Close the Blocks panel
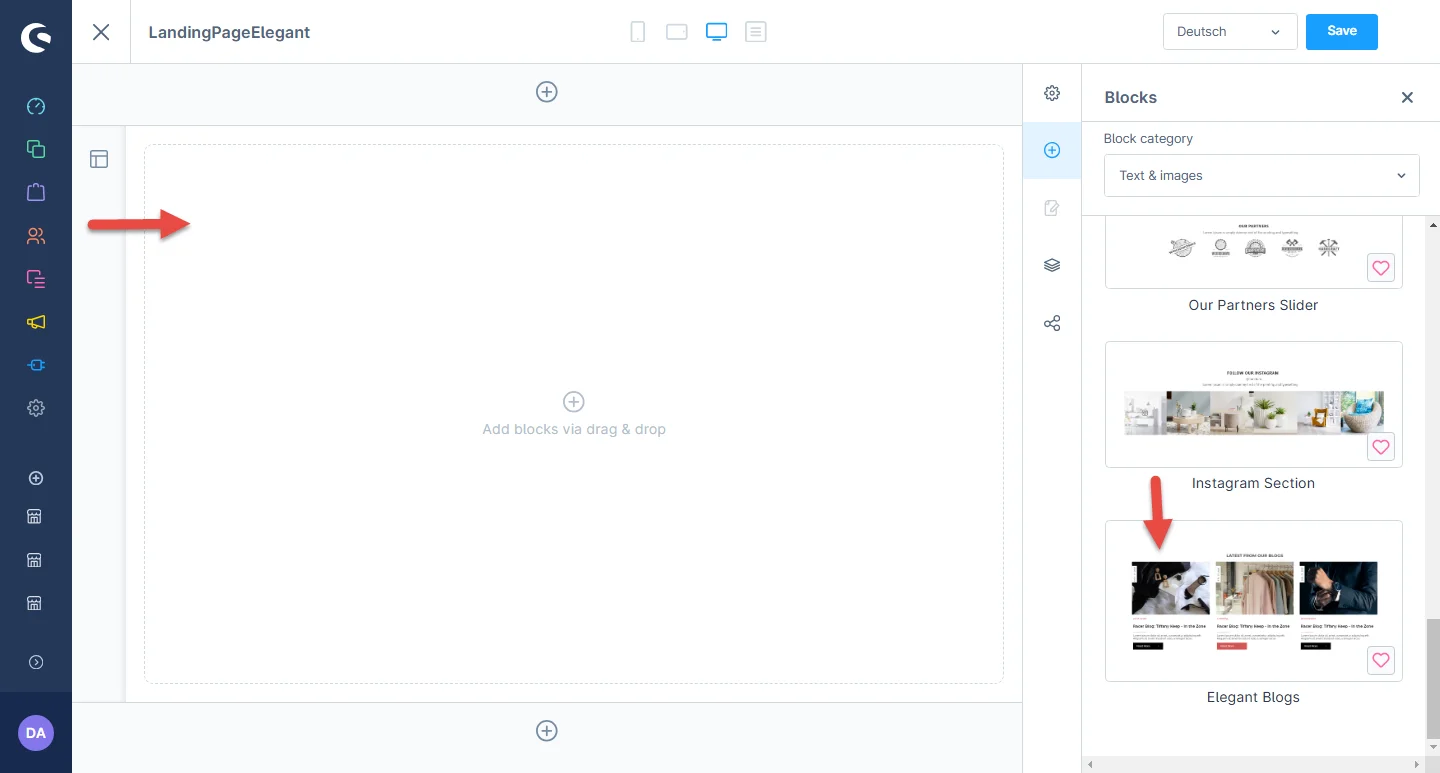The image size is (1440, 773). [1407, 97]
